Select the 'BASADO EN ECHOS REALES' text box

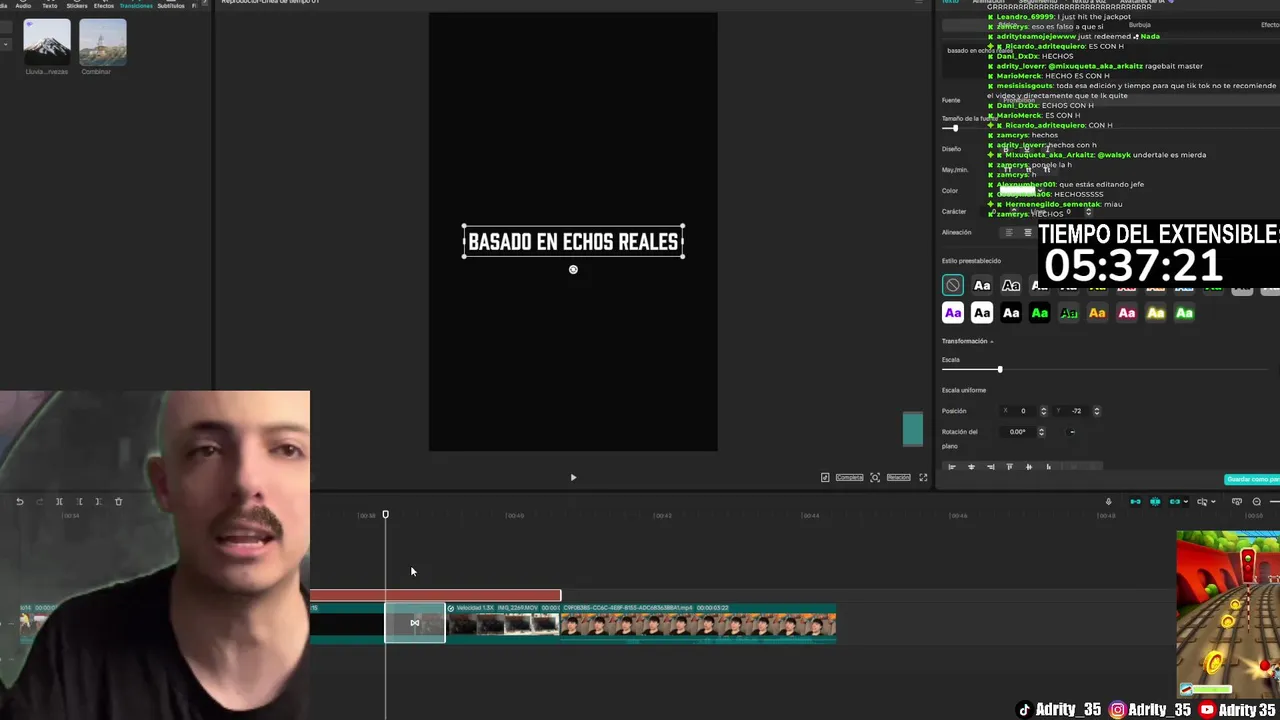[573, 242]
